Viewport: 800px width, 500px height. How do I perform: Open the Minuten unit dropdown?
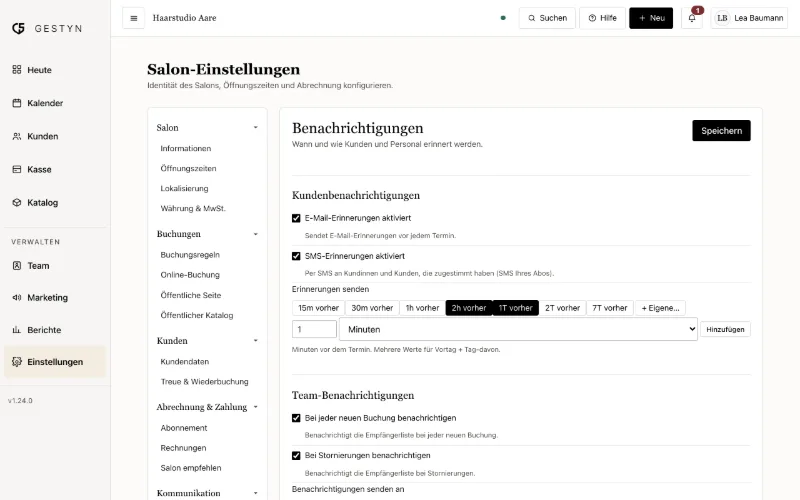click(518, 329)
